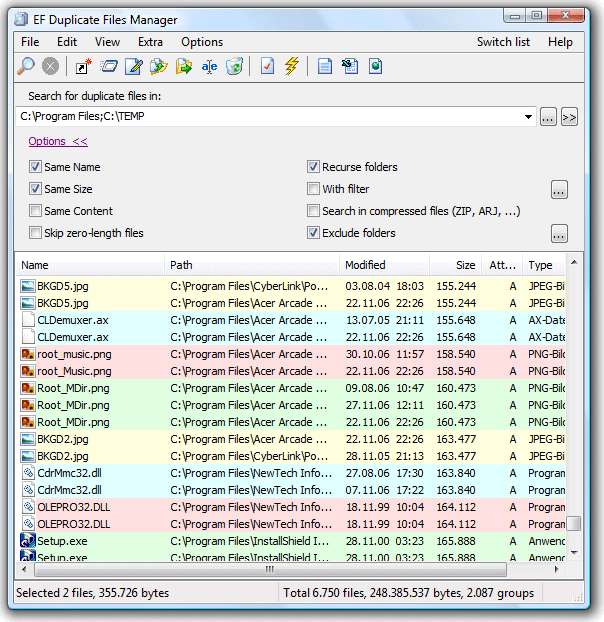Click the recycle bin delete icon
This screenshot has height=622, width=604.
(x=234, y=66)
